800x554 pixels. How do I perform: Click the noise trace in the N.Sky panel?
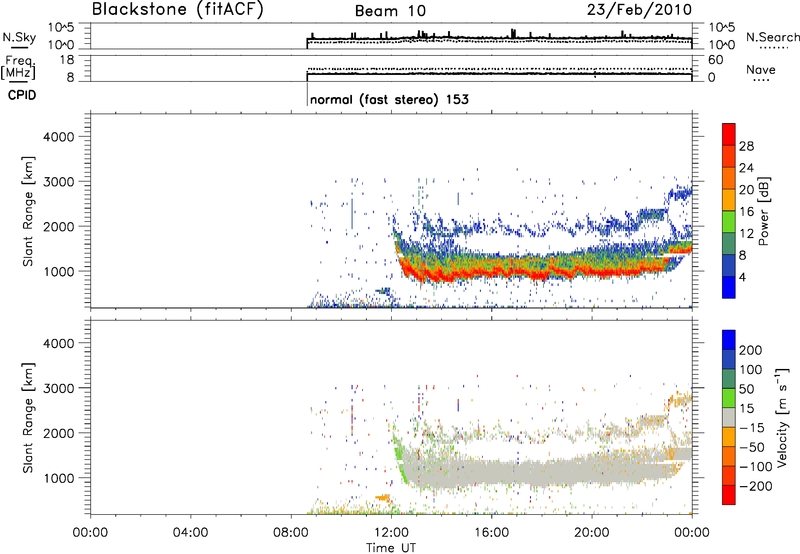tap(499, 38)
